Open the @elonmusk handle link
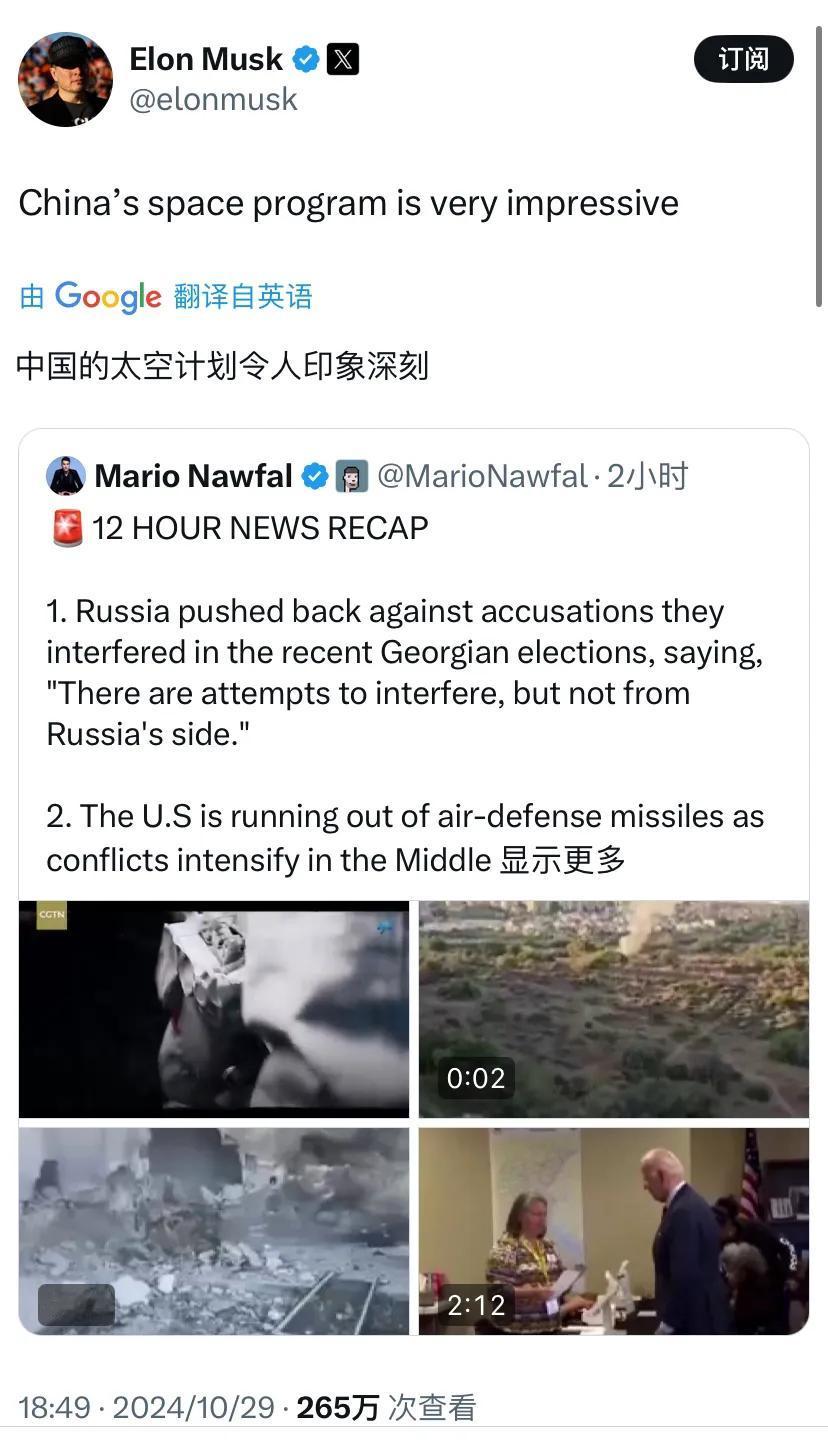This screenshot has width=828, height=1443. [214, 99]
